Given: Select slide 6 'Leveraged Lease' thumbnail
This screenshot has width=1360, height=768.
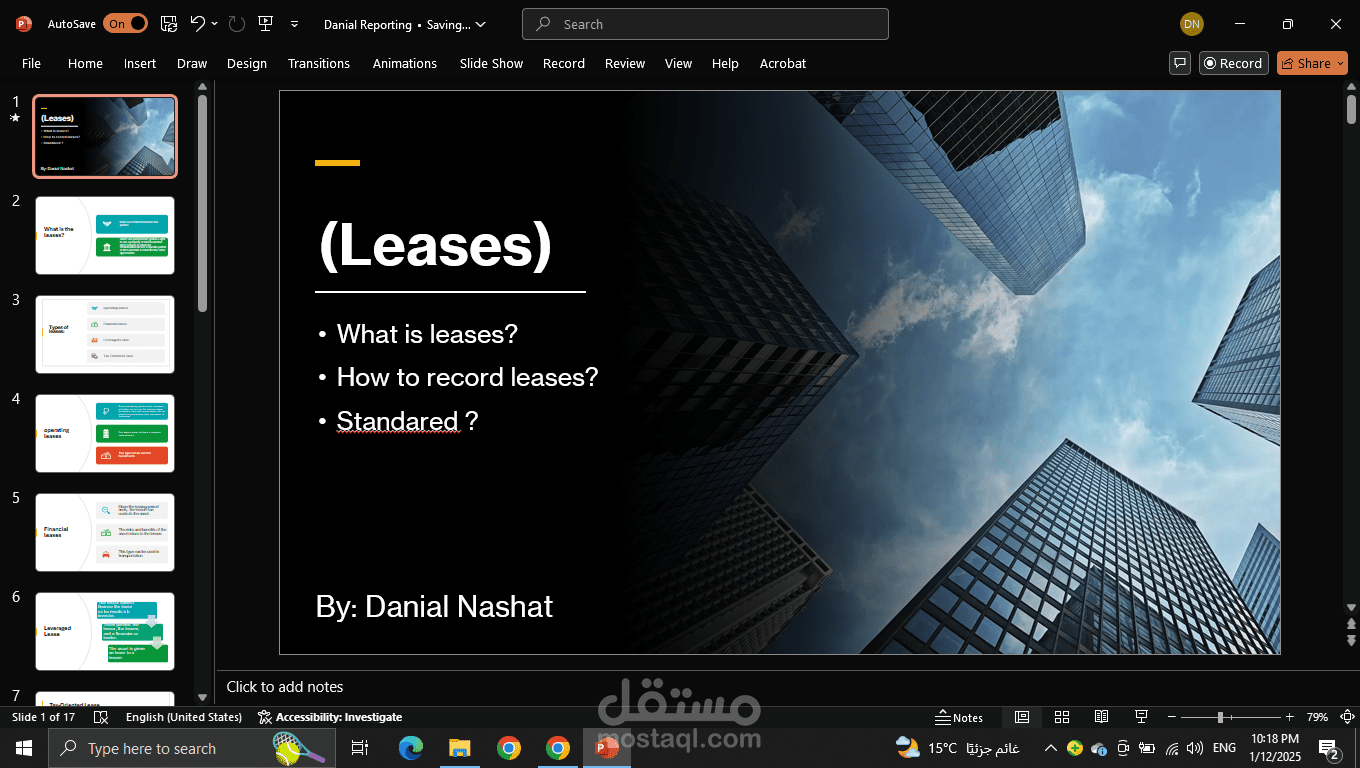Looking at the screenshot, I should click(x=105, y=631).
